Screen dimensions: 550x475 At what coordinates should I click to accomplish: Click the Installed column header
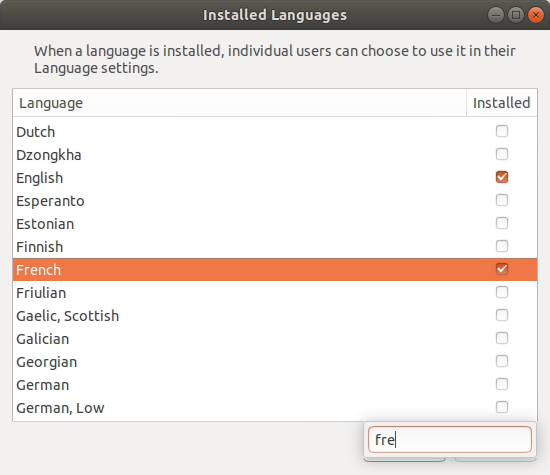[502, 103]
